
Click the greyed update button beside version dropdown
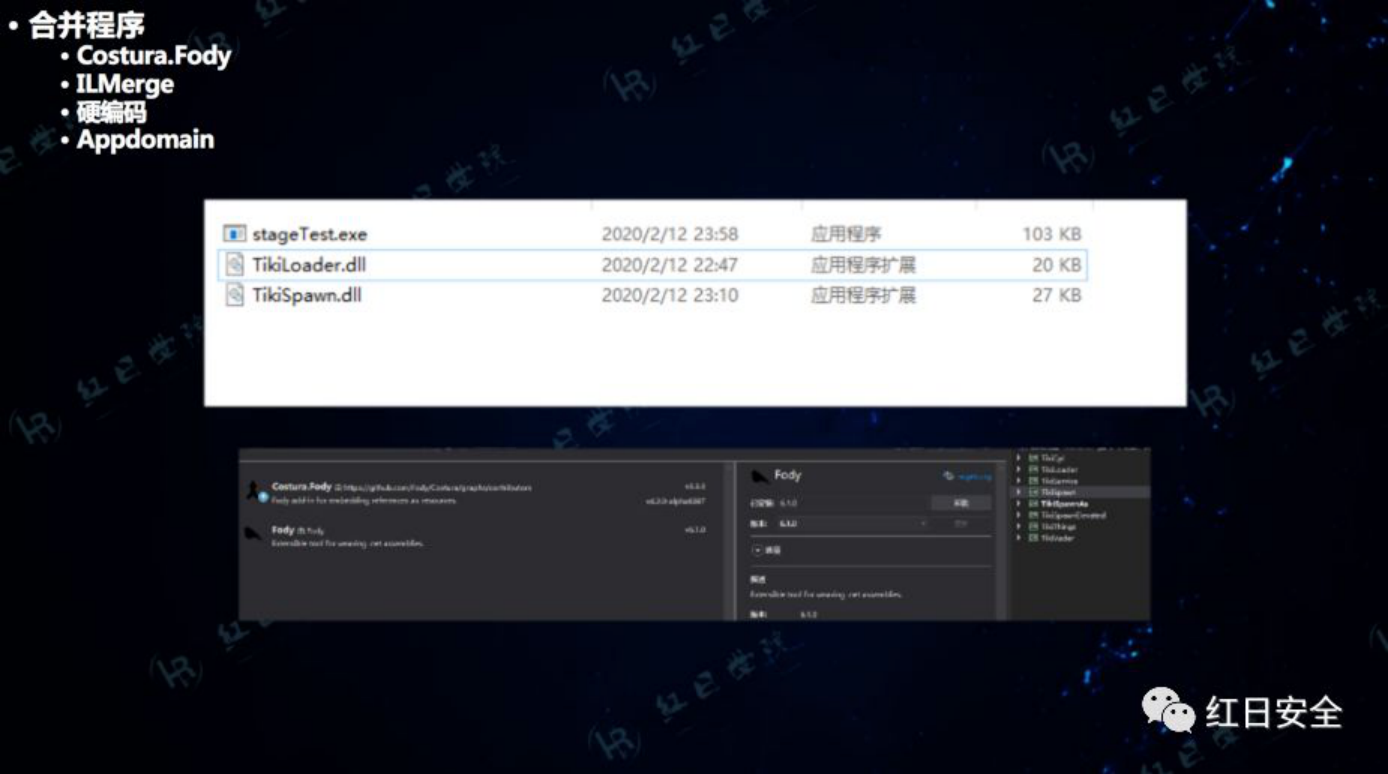960,523
